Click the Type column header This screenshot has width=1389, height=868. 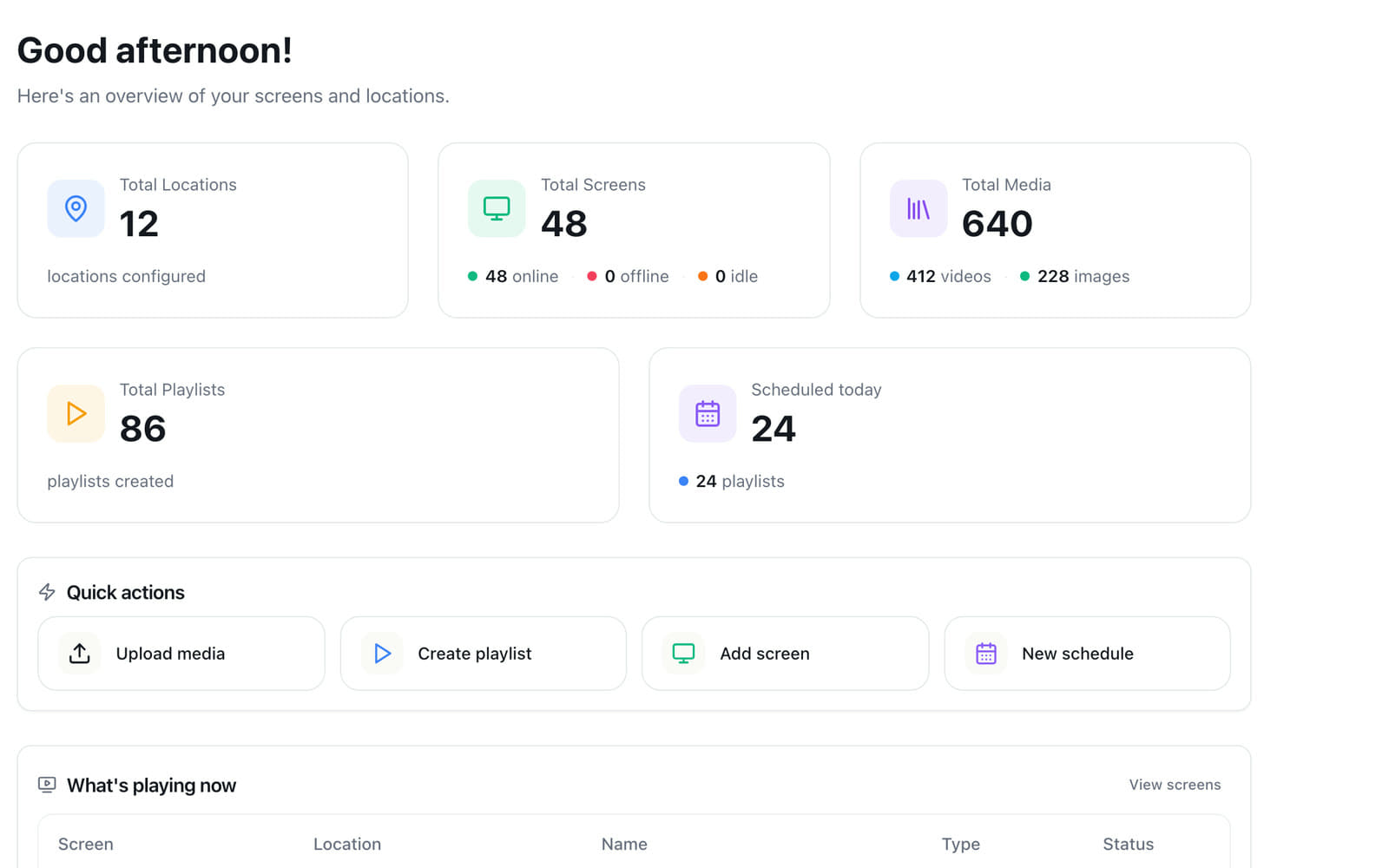961,844
